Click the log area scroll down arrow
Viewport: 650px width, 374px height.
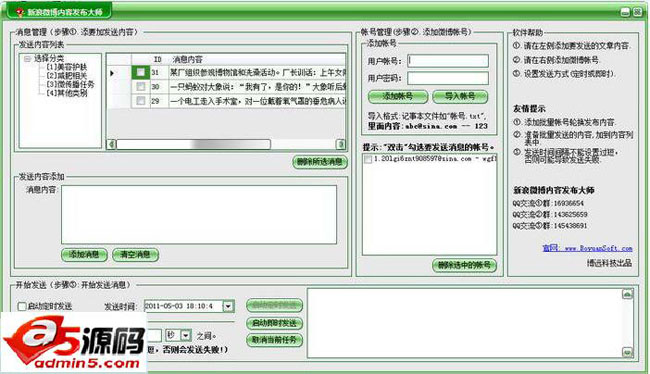coord(628,352)
